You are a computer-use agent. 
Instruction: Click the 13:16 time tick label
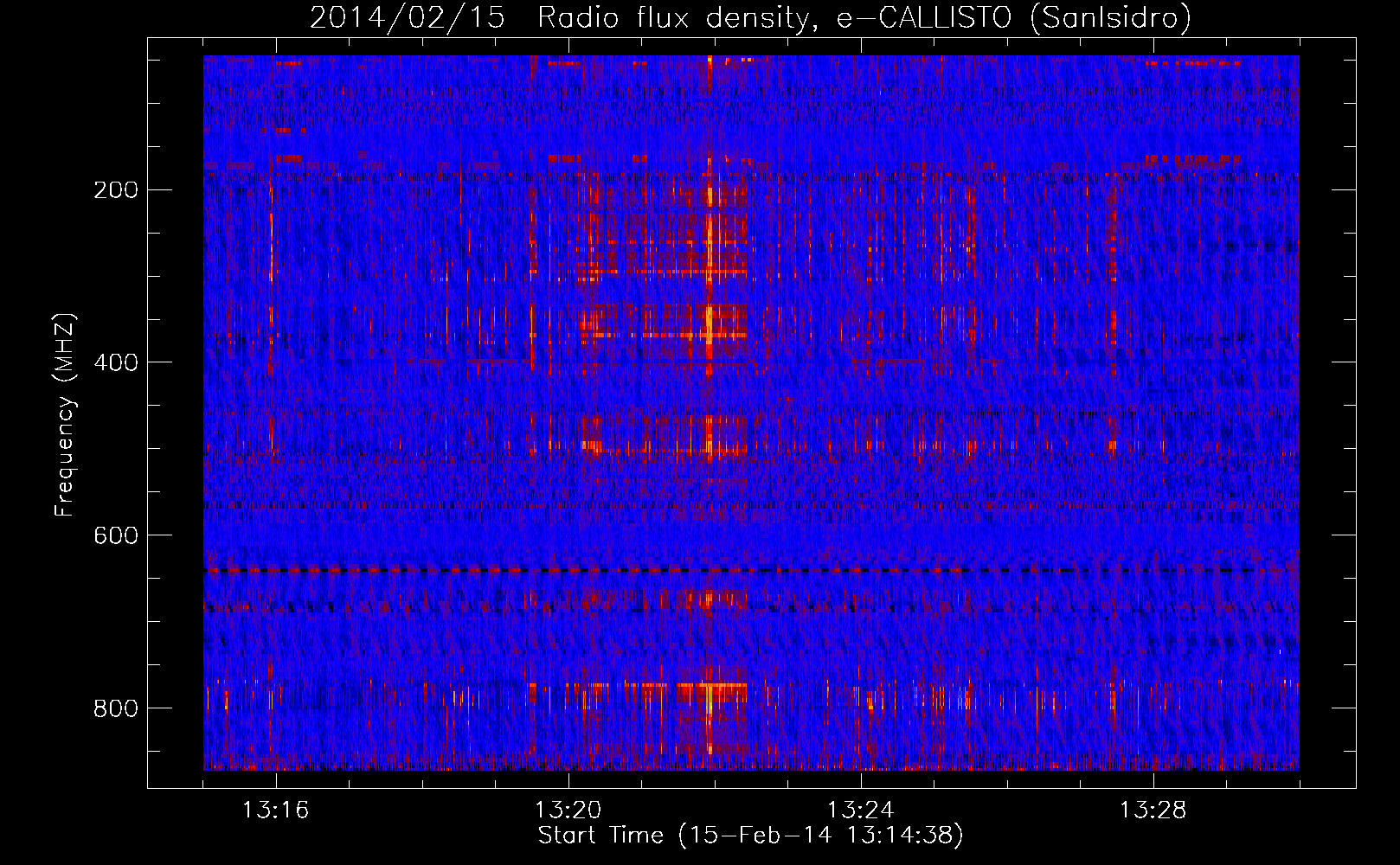tap(275, 811)
